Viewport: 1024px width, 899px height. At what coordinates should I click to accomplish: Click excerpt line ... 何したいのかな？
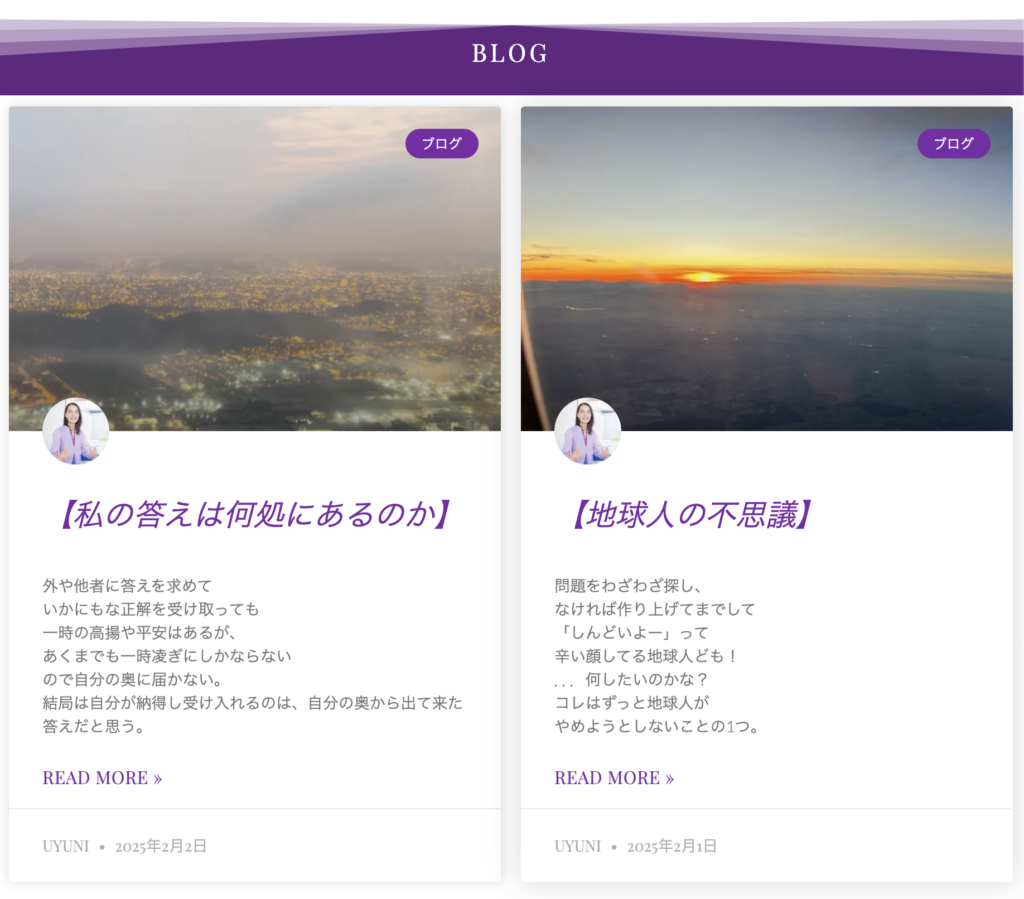pos(632,679)
